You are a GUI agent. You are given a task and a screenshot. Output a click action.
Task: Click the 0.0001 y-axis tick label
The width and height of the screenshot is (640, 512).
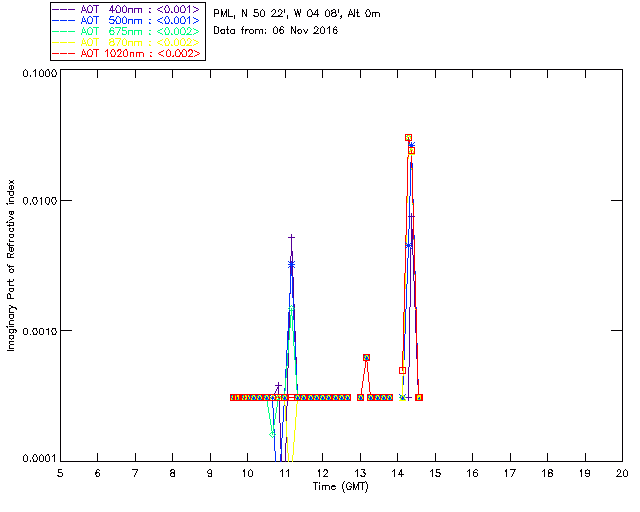click(x=39, y=458)
